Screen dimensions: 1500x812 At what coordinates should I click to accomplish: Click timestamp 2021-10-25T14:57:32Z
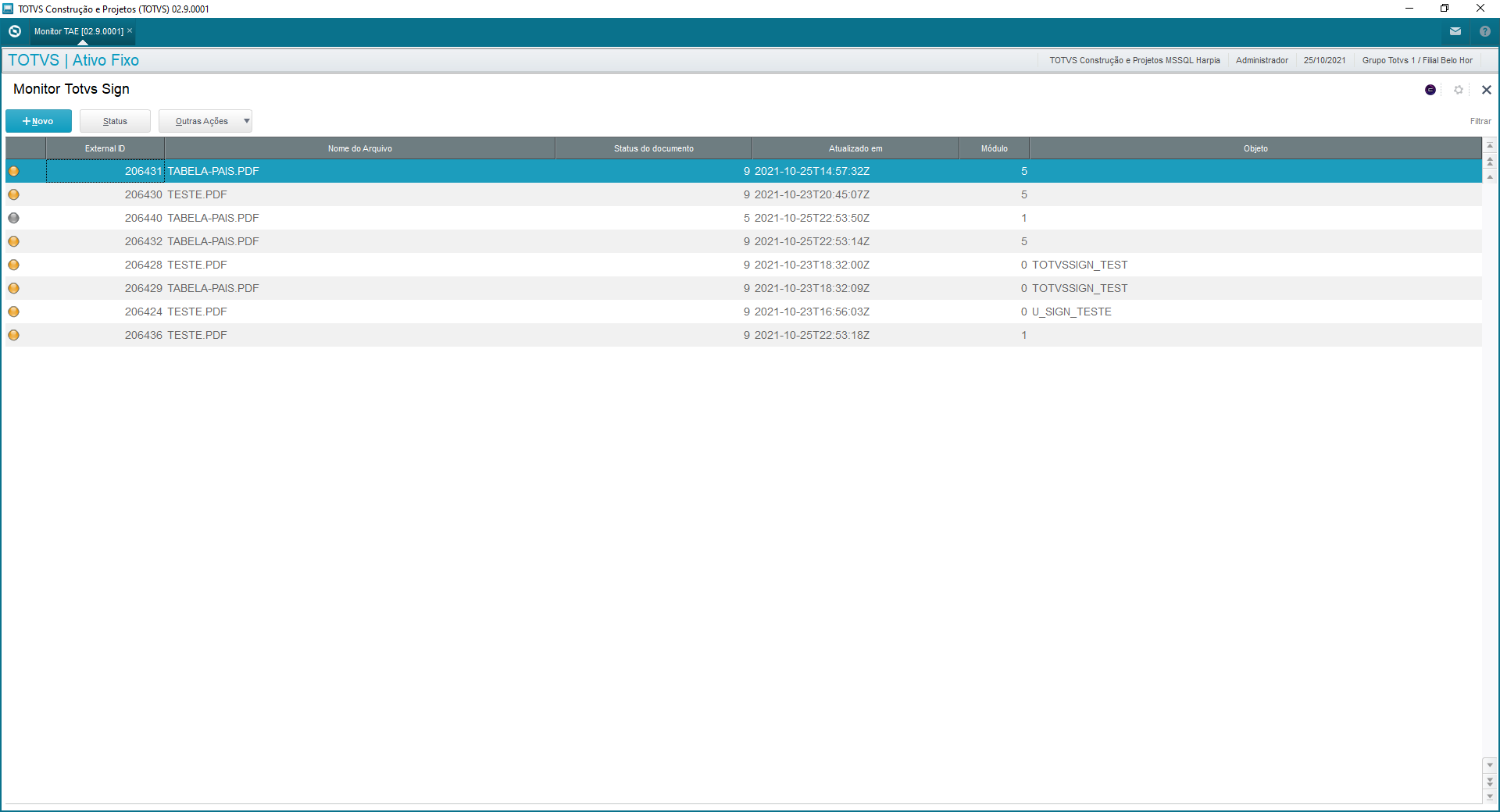pyautogui.click(x=812, y=171)
